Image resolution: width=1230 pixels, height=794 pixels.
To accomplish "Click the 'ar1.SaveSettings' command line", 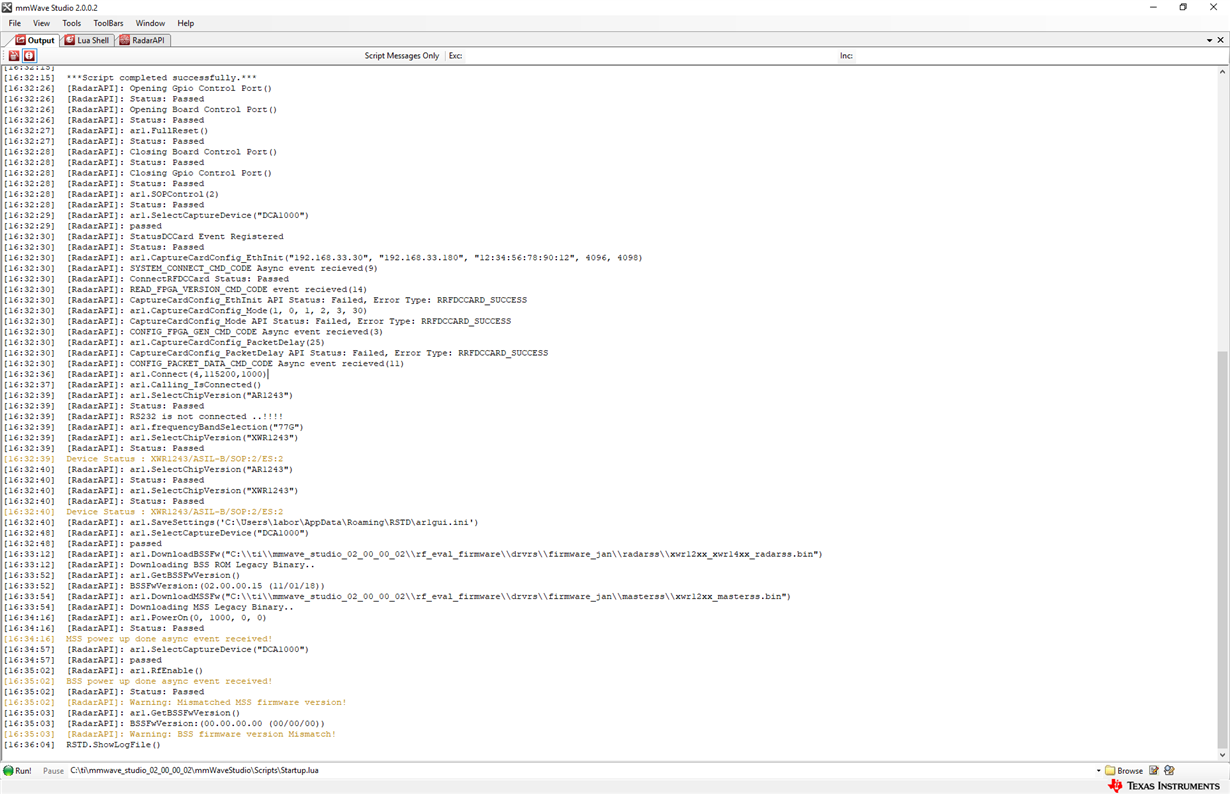I will click(304, 522).
